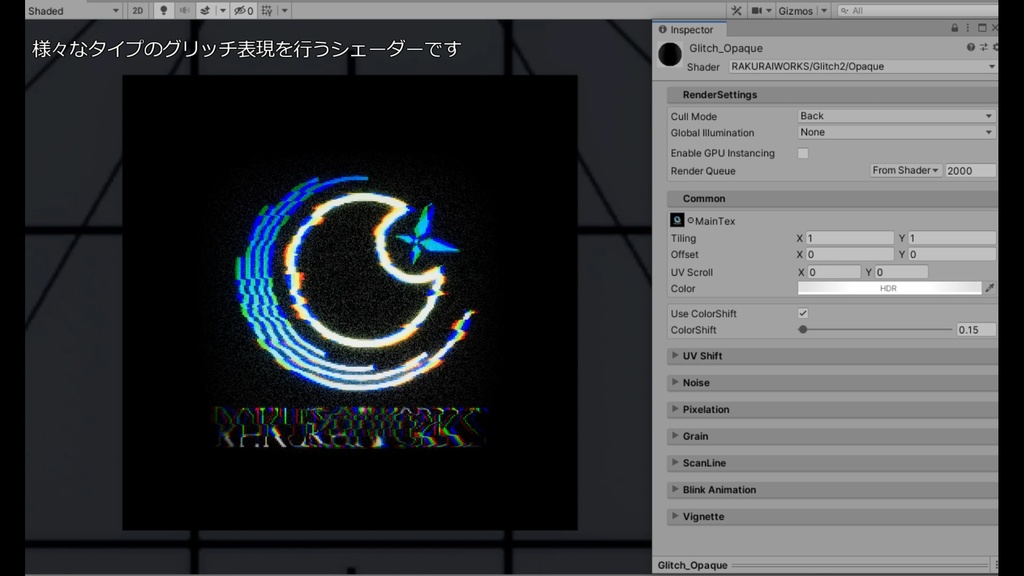
Task: Open Global Illumination dropdown
Action: pyautogui.click(x=897, y=132)
